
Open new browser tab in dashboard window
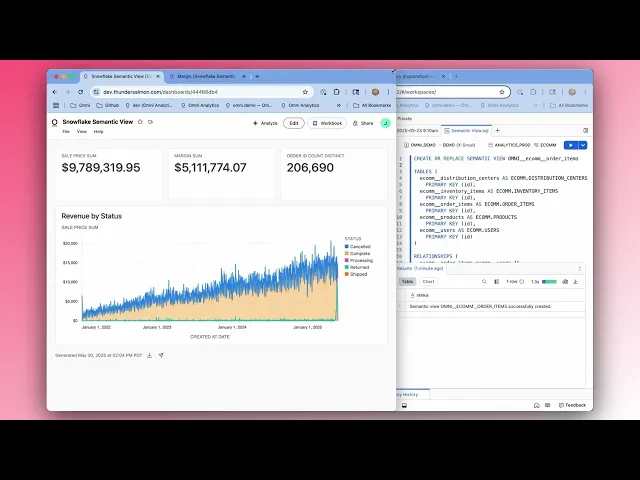(x=257, y=76)
